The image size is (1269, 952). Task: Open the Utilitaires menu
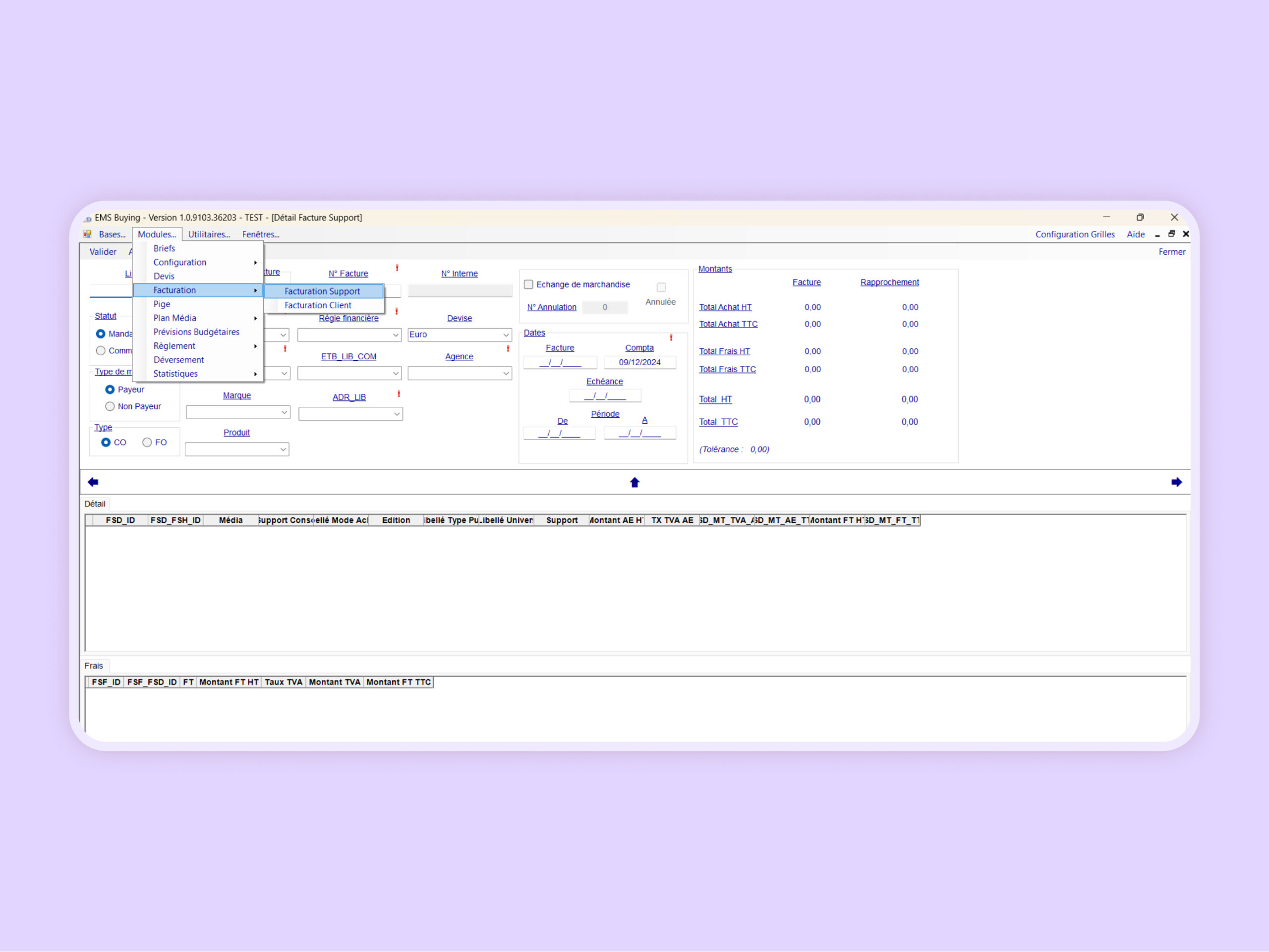coord(209,234)
